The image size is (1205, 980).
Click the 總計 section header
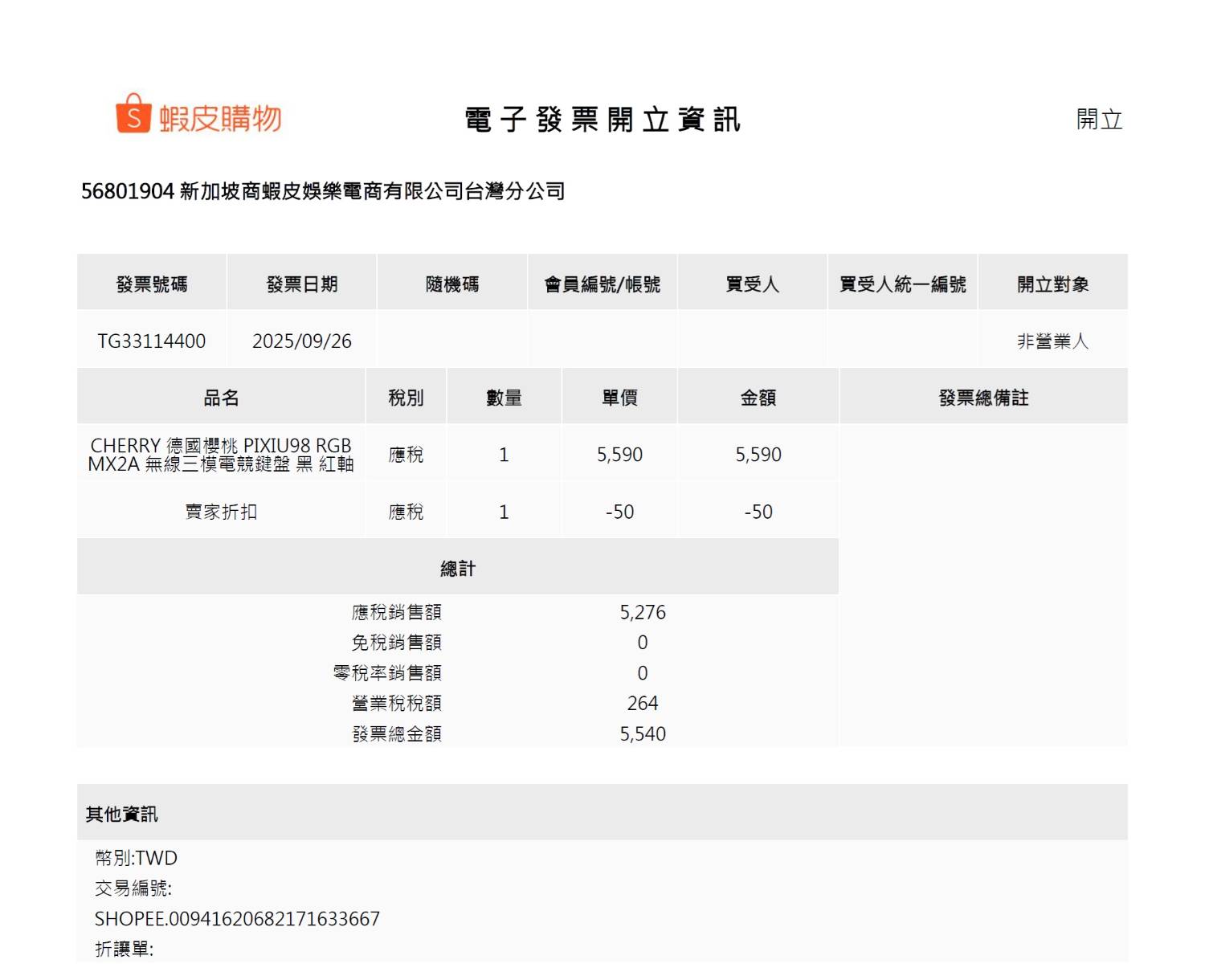click(458, 569)
